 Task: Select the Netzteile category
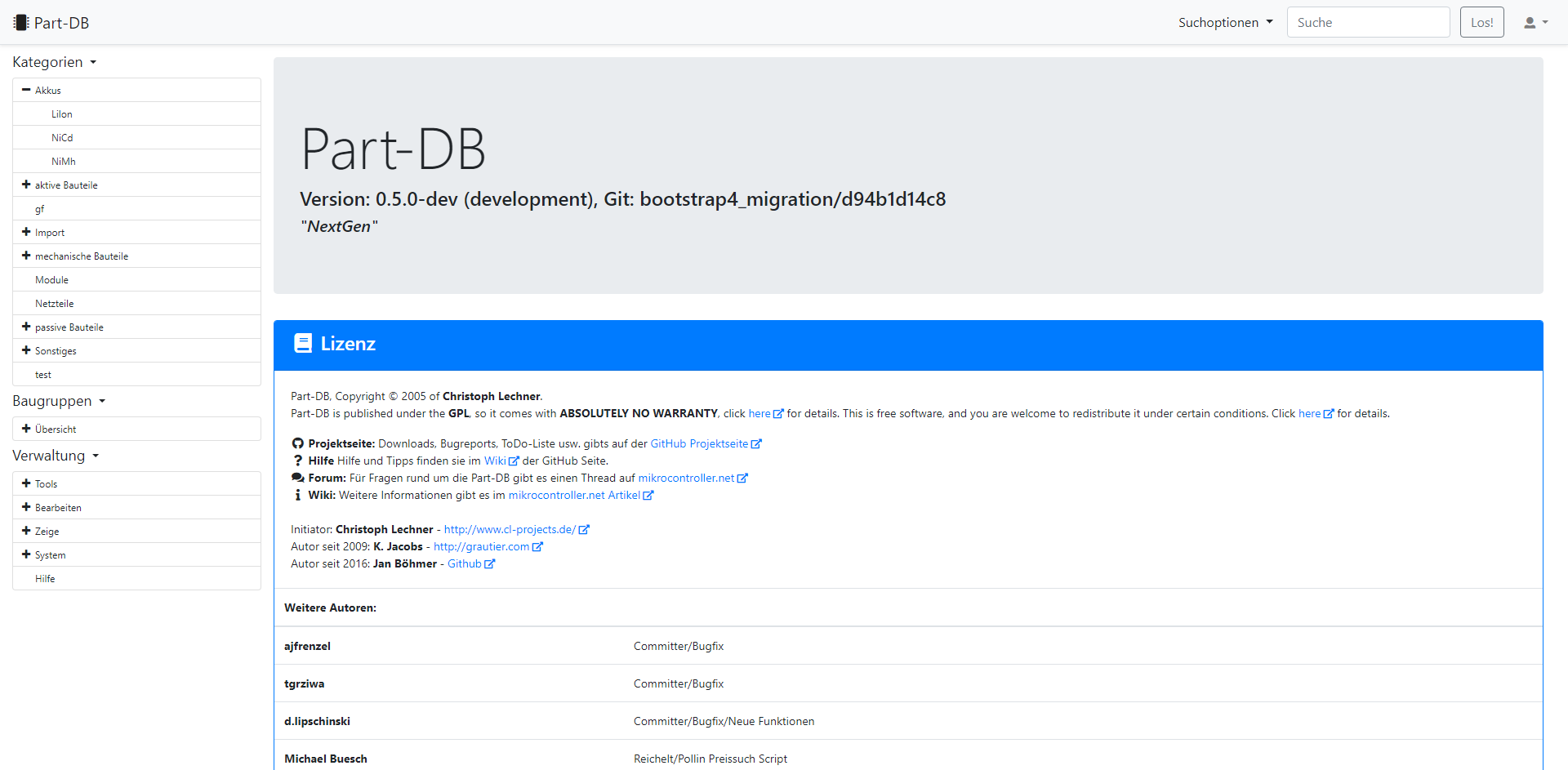click(x=136, y=303)
